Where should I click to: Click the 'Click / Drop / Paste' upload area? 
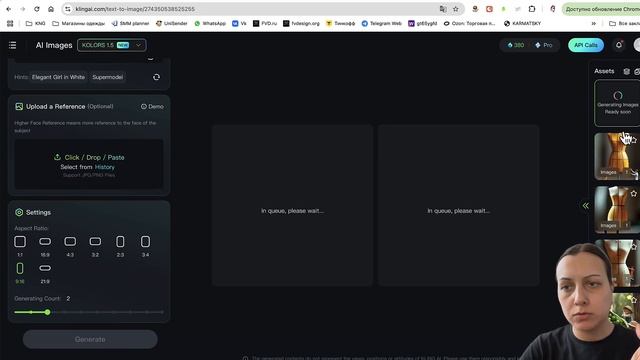point(89,157)
